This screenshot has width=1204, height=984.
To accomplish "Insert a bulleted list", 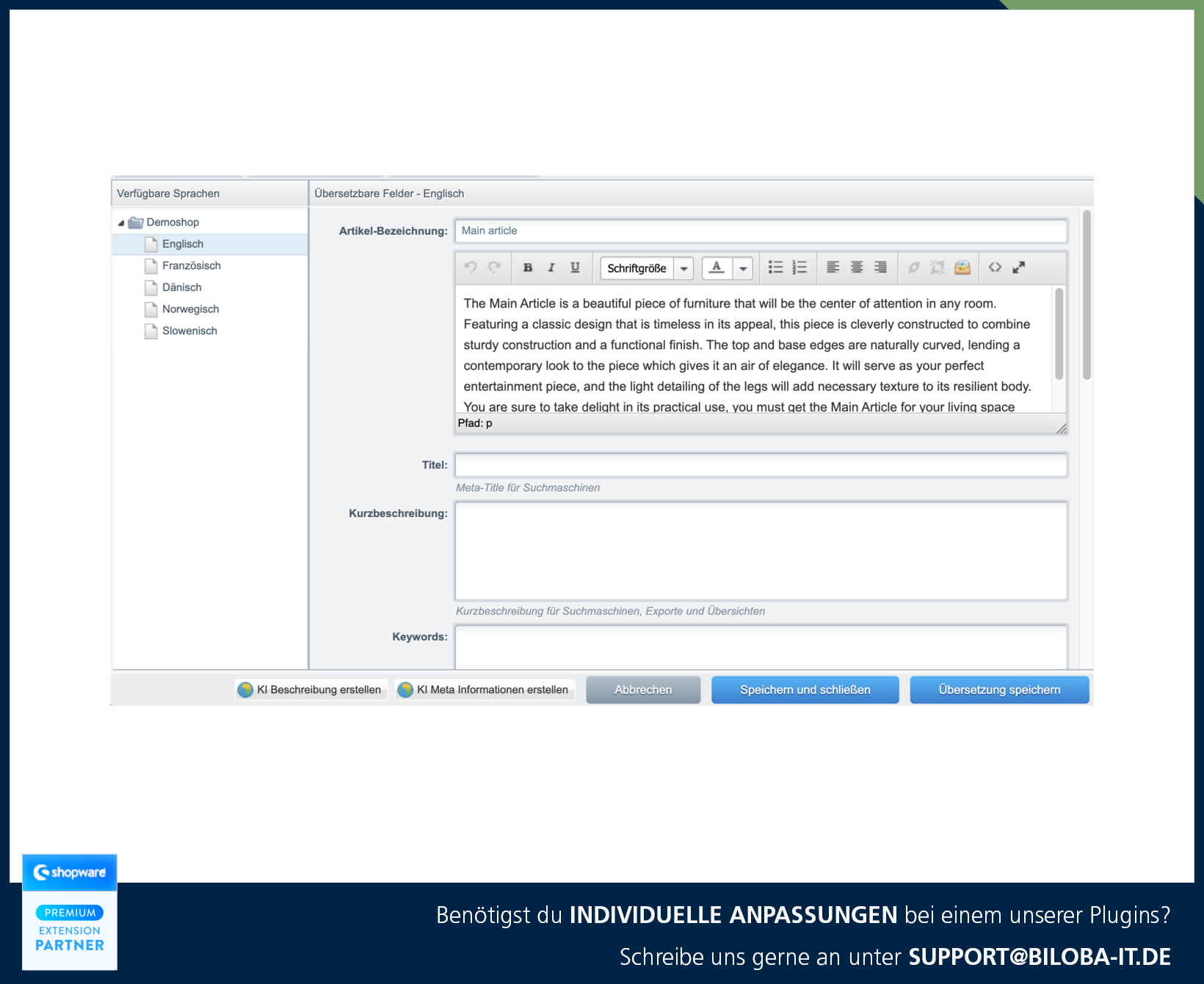I will [x=775, y=267].
